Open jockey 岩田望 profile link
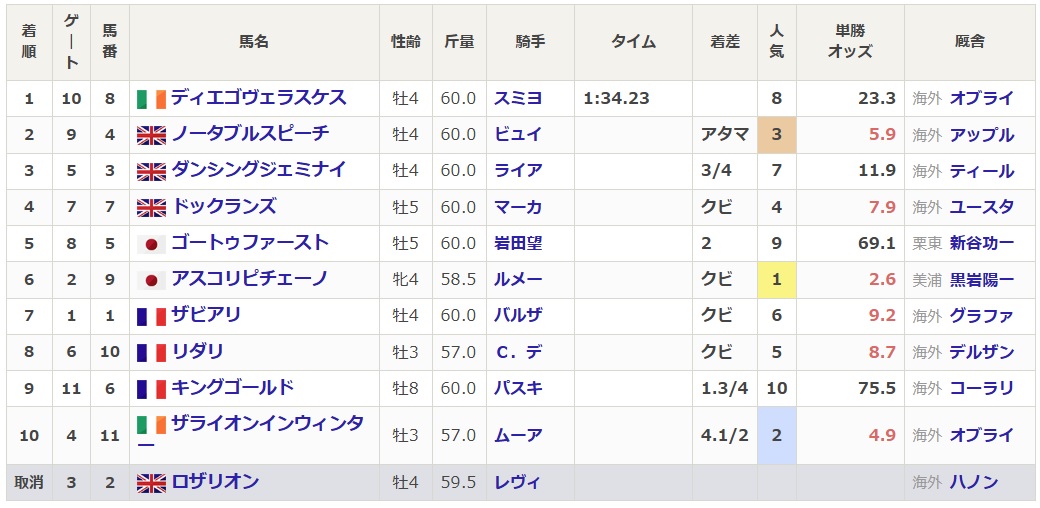 [x=518, y=243]
